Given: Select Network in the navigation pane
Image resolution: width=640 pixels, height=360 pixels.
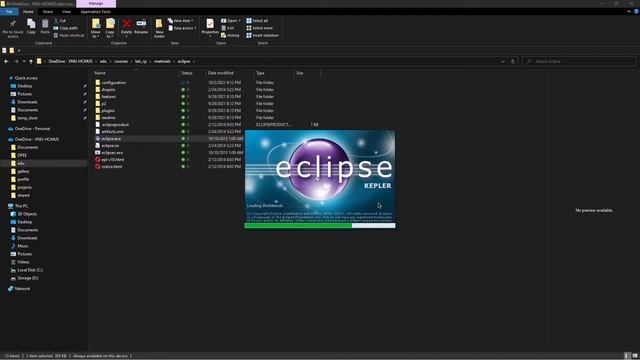Looking at the screenshot, I should (22, 289).
